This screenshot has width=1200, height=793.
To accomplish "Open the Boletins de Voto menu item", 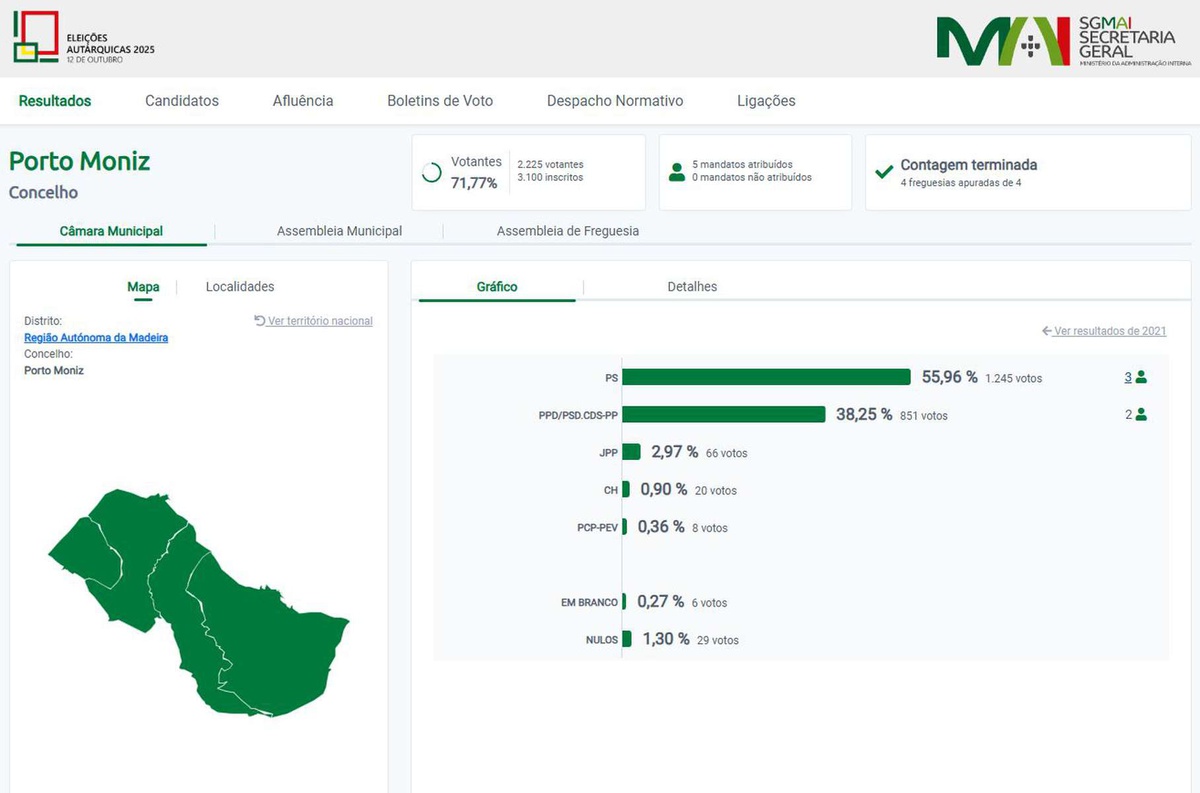I will click(440, 101).
